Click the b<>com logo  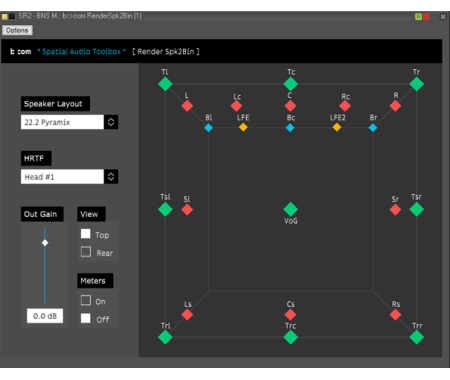click(x=20, y=51)
